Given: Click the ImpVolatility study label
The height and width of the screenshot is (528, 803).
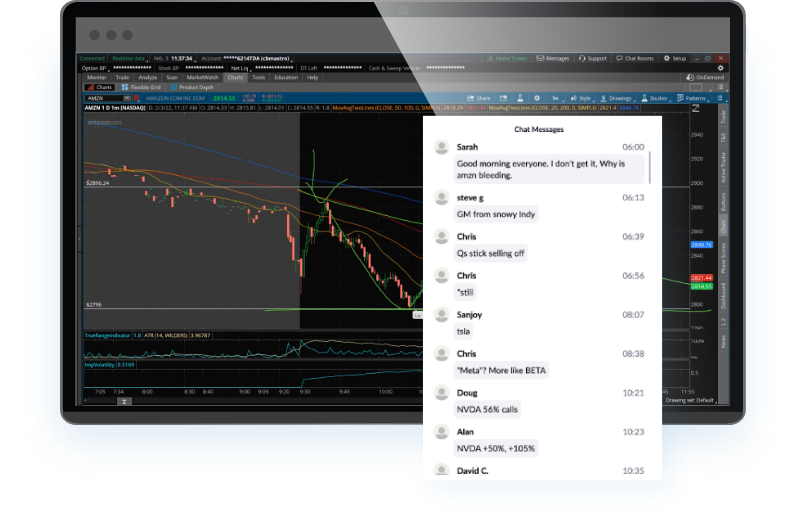Looking at the screenshot, I should point(99,365).
